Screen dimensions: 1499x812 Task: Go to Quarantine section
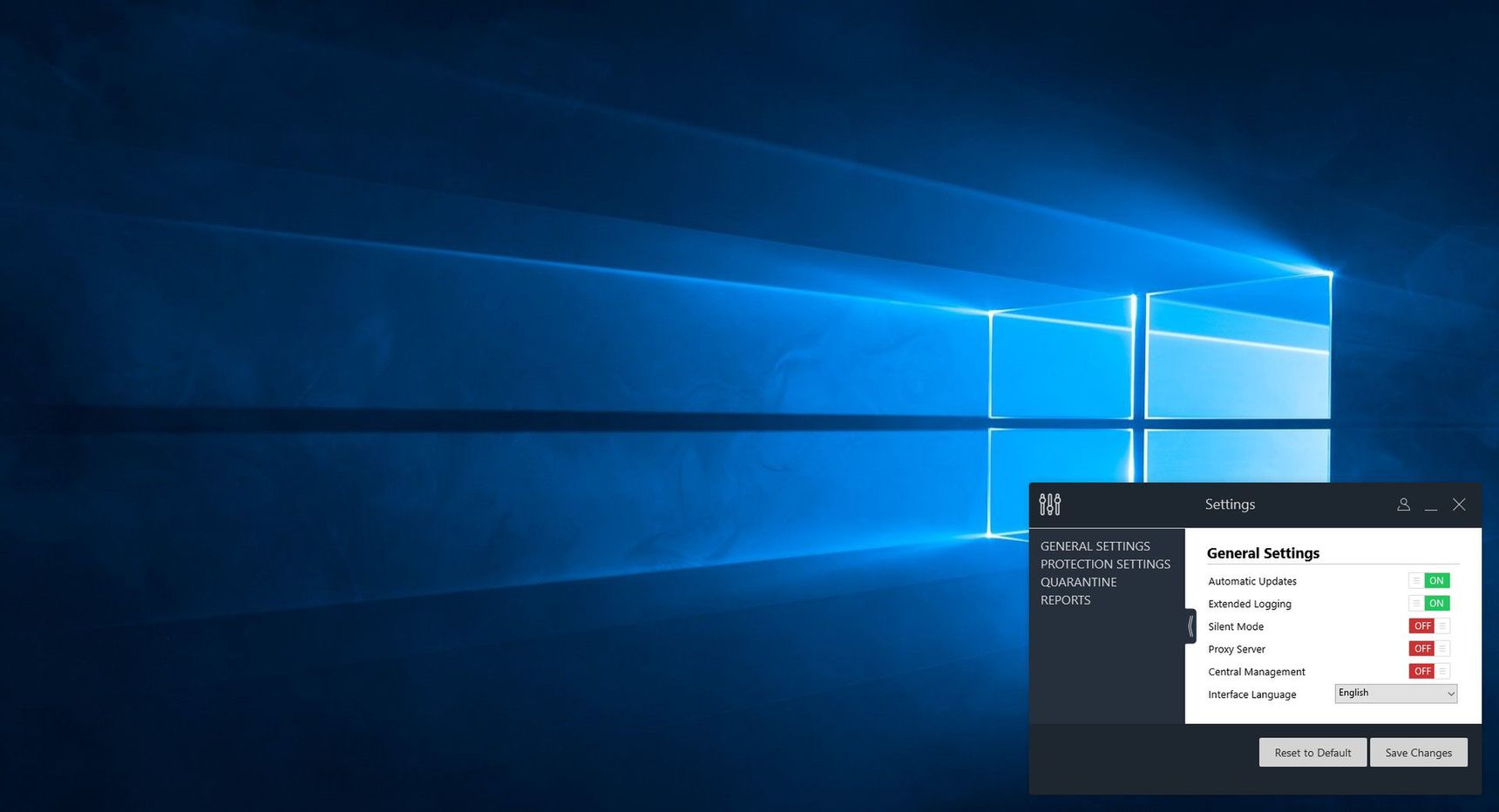pyautogui.click(x=1078, y=582)
